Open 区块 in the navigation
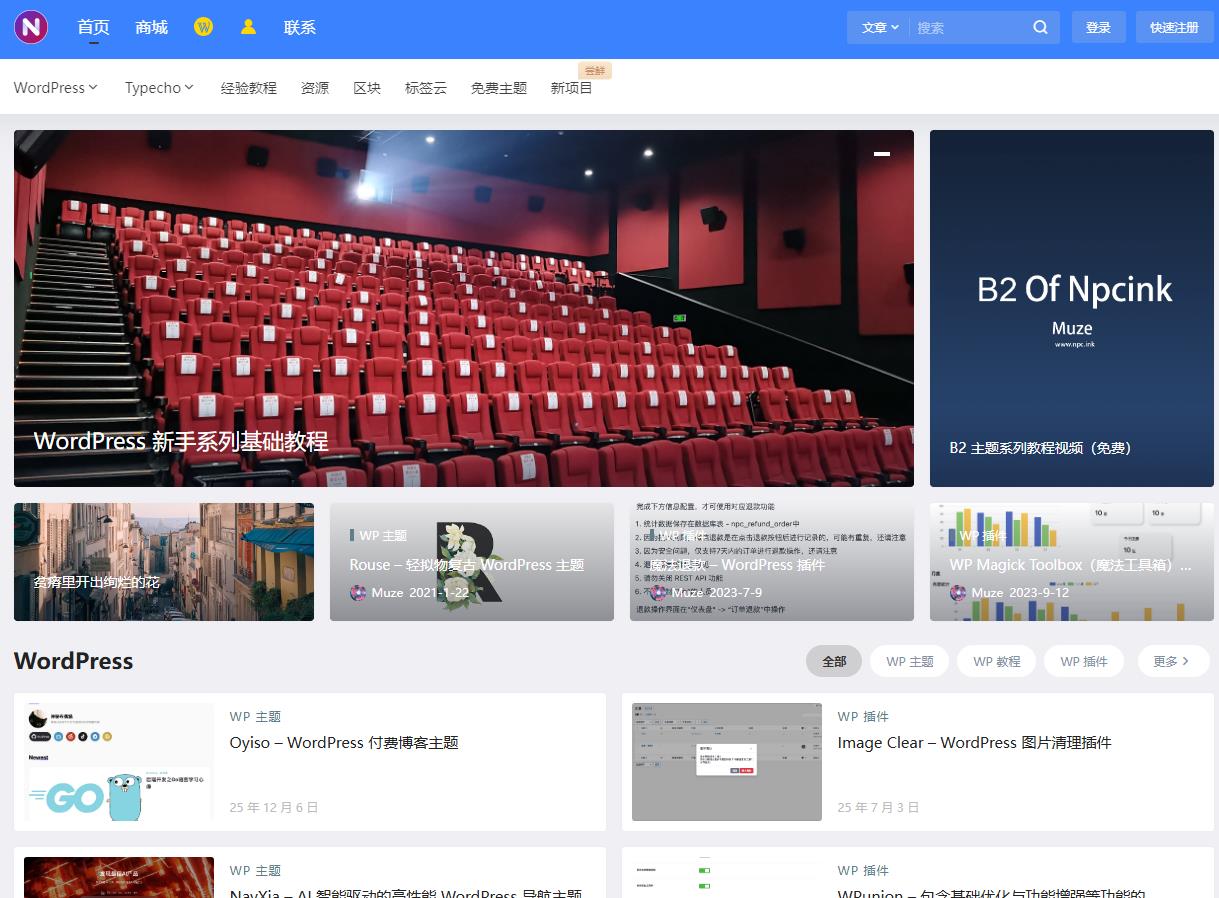 [x=367, y=87]
